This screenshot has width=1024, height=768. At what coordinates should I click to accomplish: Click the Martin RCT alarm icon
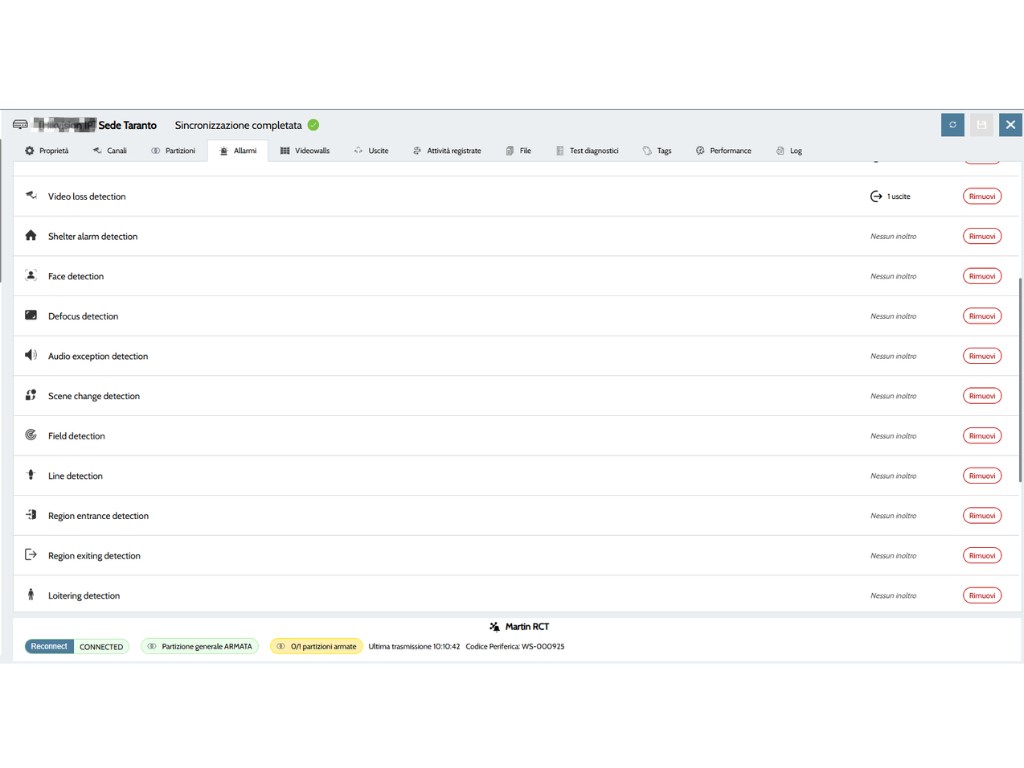(494, 626)
